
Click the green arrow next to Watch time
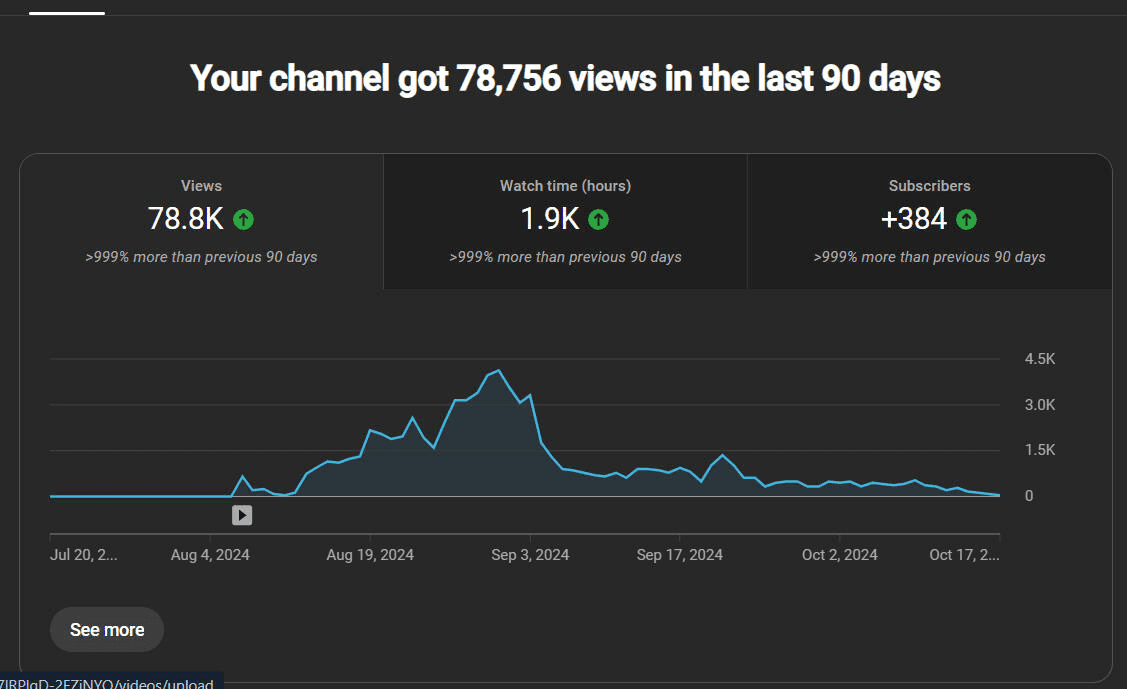point(598,218)
